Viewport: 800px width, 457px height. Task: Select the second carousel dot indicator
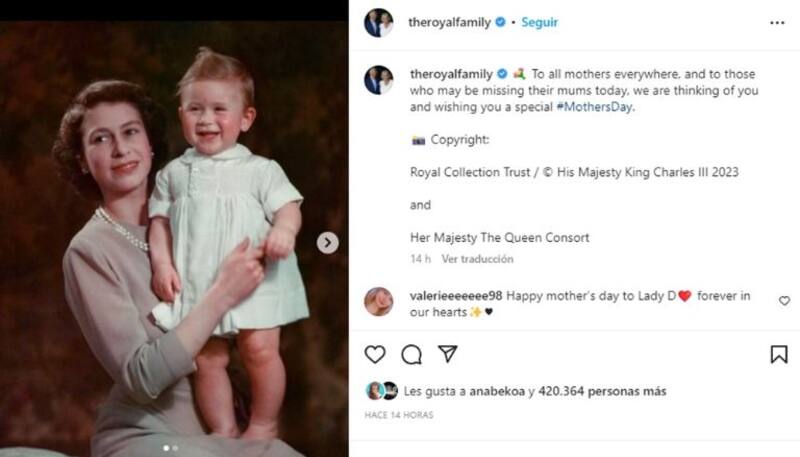coord(176,448)
